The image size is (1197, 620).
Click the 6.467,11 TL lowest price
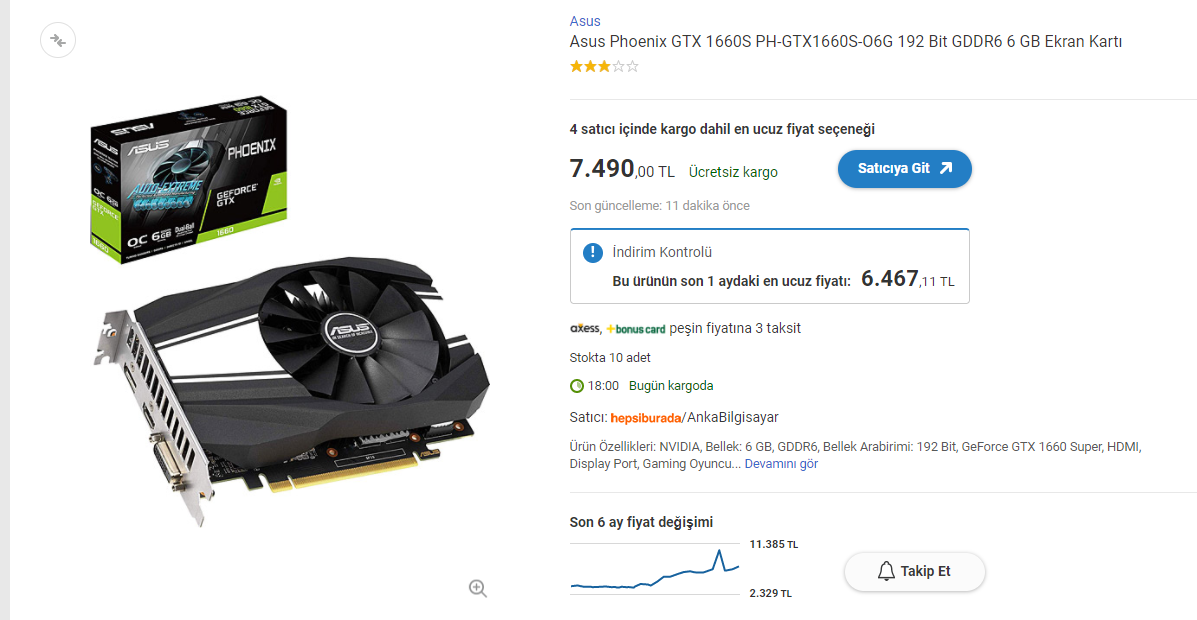point(908,279)
